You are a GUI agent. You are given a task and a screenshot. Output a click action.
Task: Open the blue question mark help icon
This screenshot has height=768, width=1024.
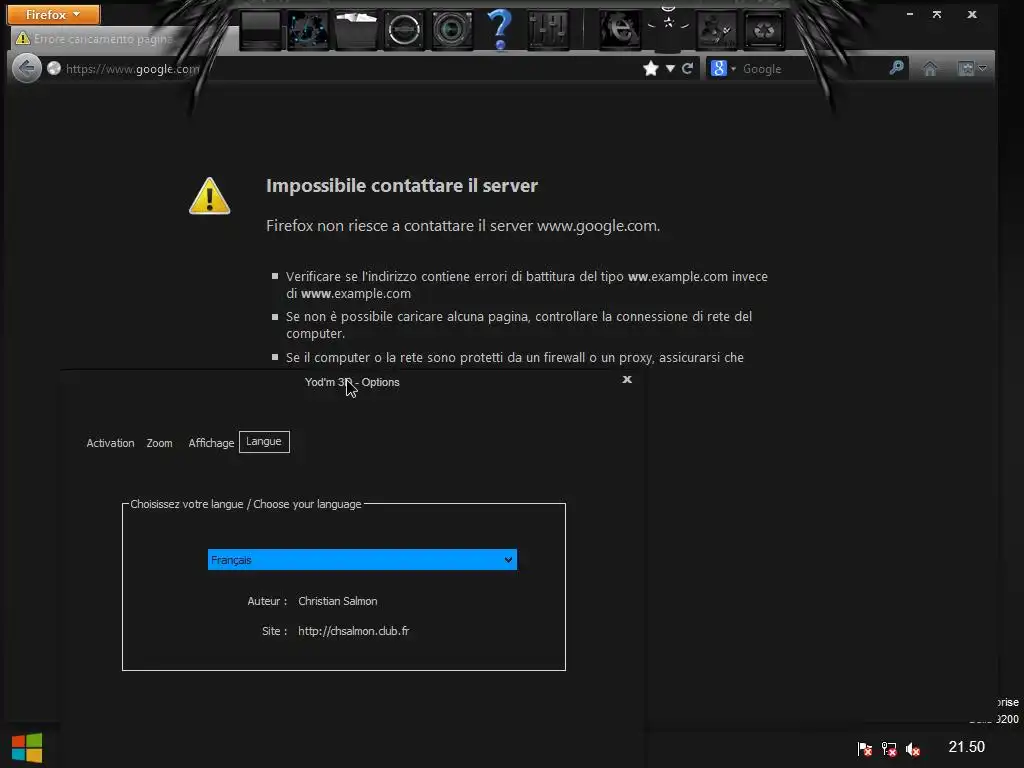pyautogui.click(x=500, y=29)
